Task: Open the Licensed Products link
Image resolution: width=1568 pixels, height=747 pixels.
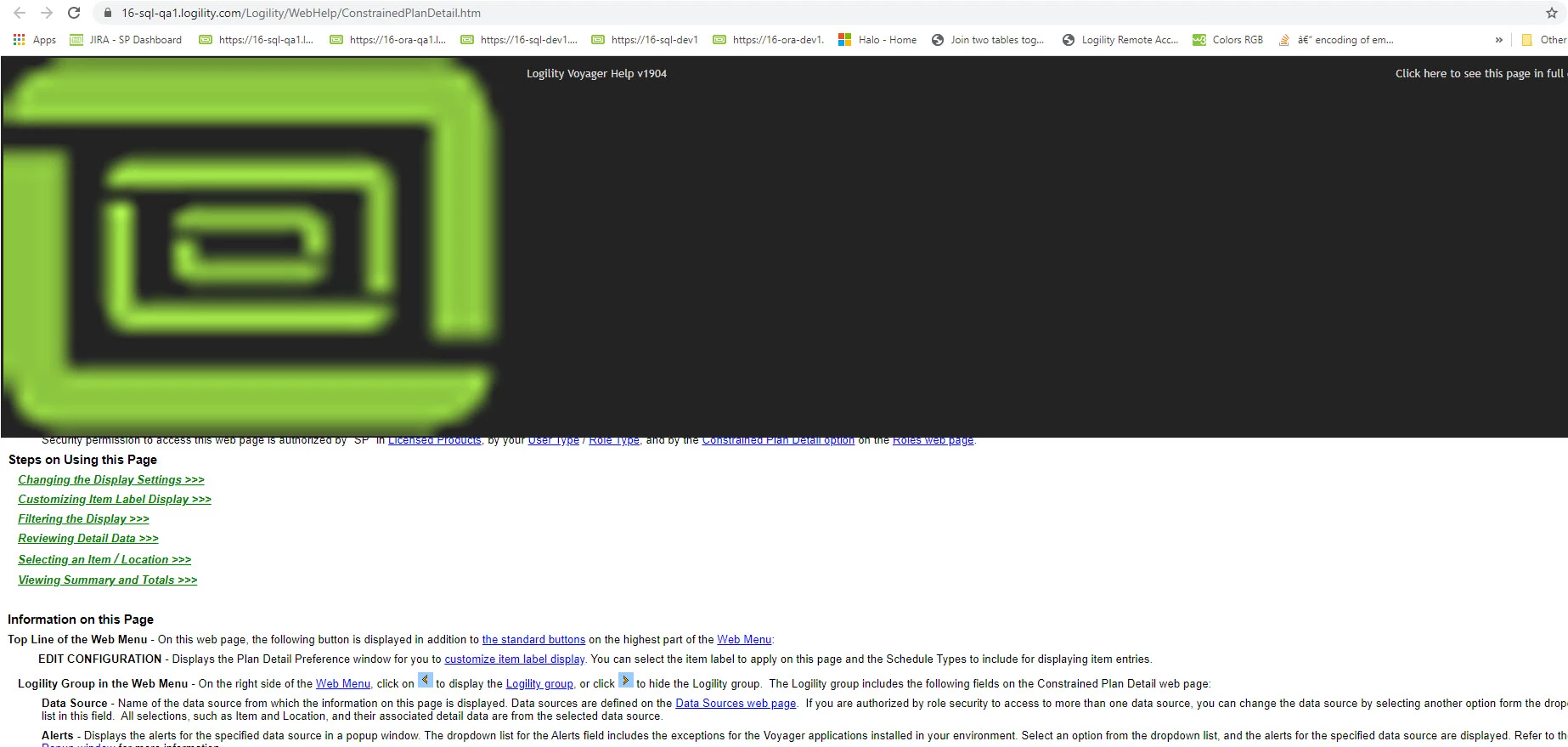Action: tap(434, 440)
